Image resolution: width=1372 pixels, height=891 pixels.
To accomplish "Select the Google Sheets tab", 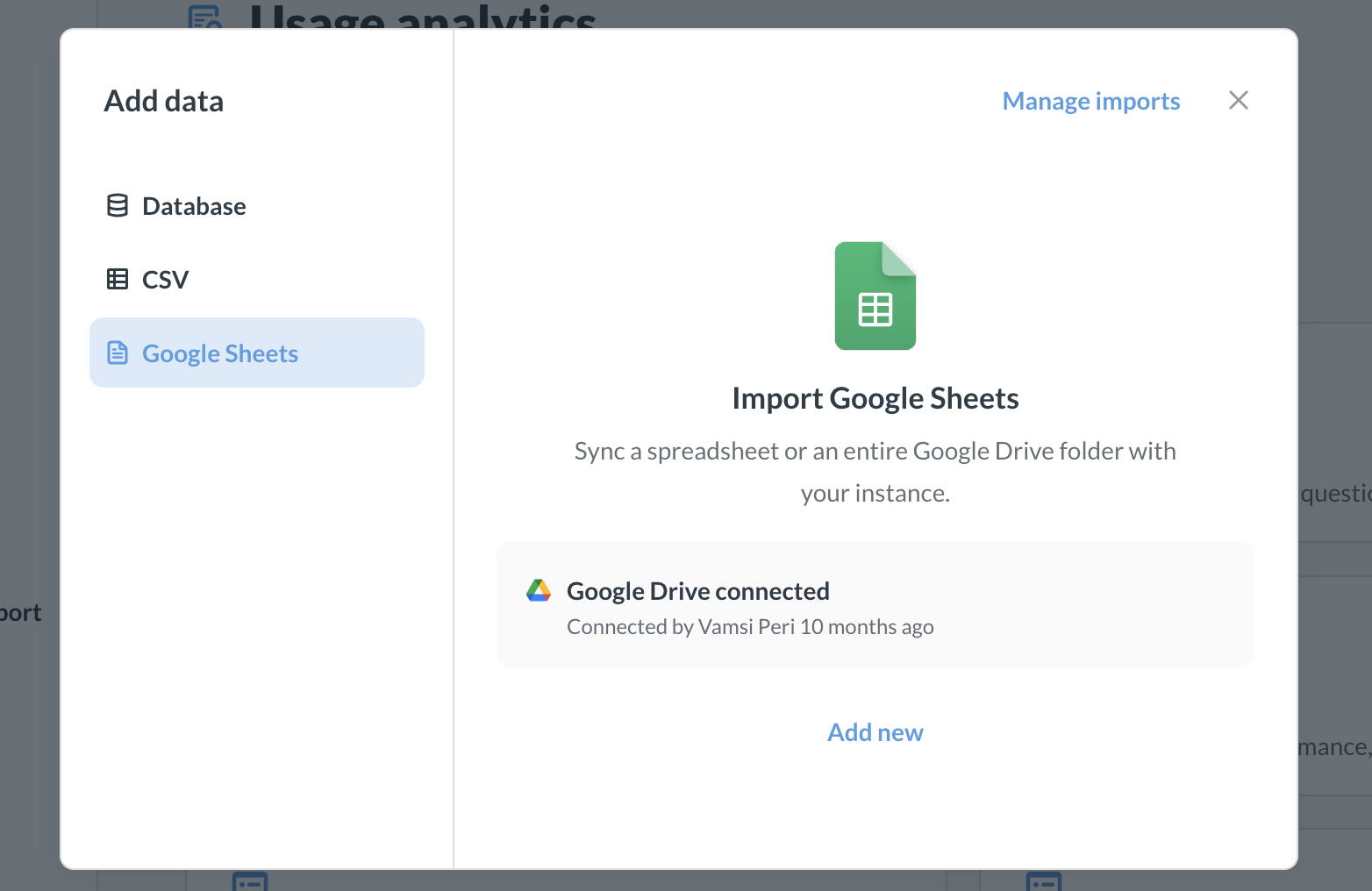I will click(257, 353).
